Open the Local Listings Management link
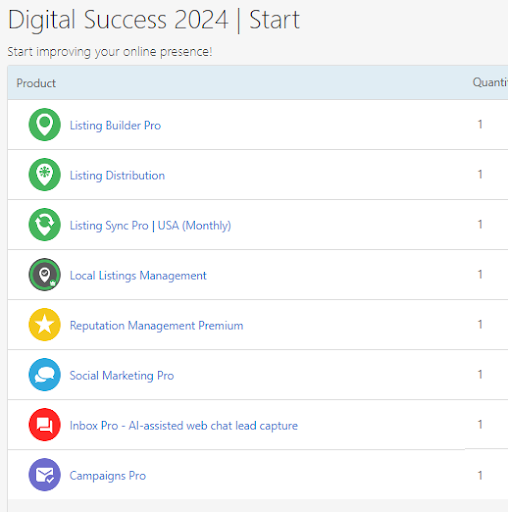Image resolution: width=508 pixels, height=512 pixels. 138,276
